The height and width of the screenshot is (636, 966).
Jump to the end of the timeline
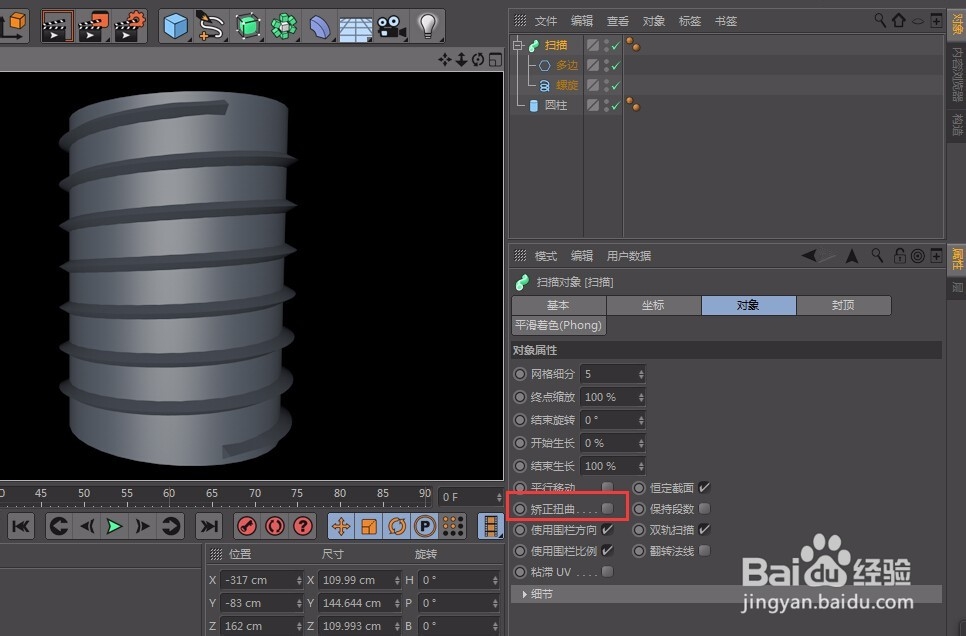click(x=208, y=526)
